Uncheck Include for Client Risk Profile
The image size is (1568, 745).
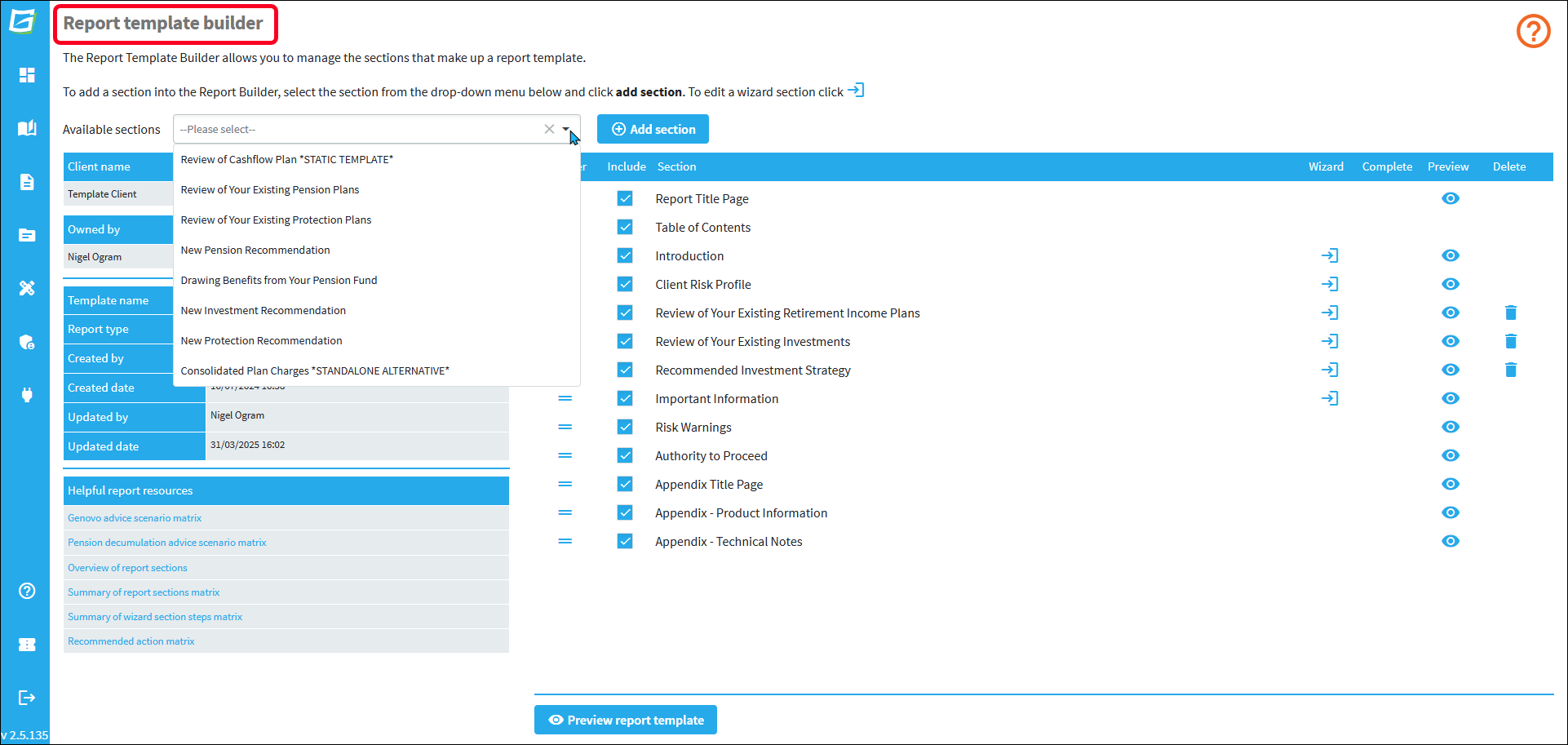625,284
